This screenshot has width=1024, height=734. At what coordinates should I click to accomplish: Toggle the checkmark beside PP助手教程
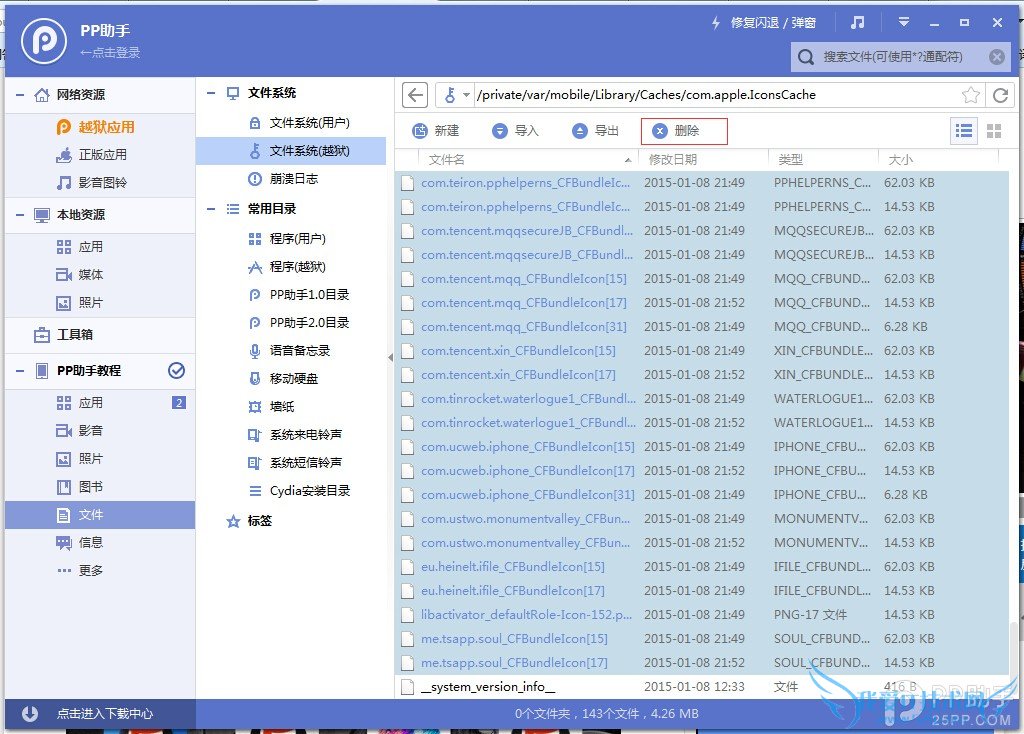(177, 370)
